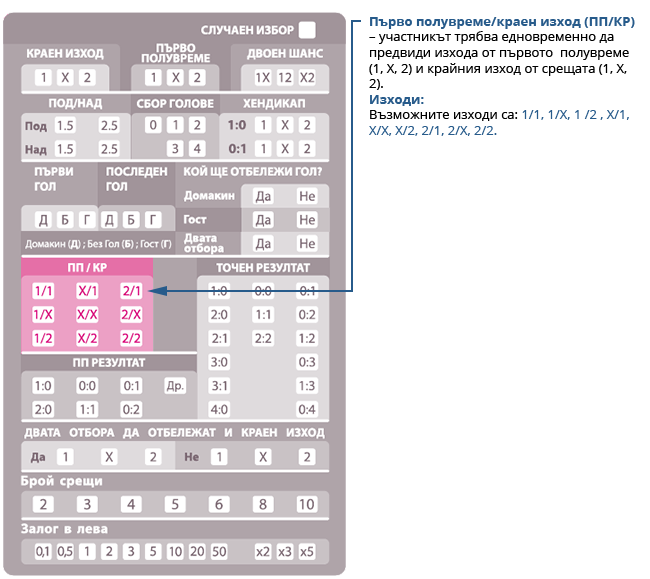Screen dimensions: 650x579
Task: Apply the x3 stake multiplier
Action: [x=285, y=552]
